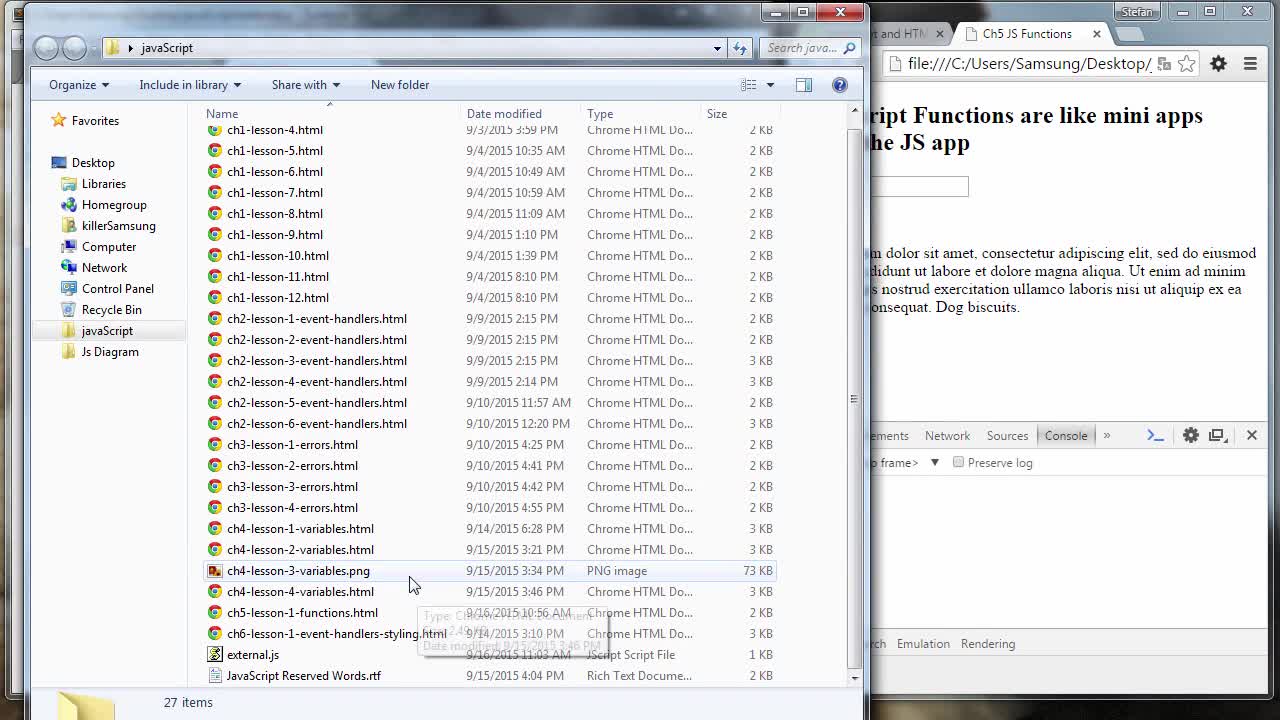Click the script icon beside external.js
Viewport: 1280px width, 720px height.
tap(215, 655)
